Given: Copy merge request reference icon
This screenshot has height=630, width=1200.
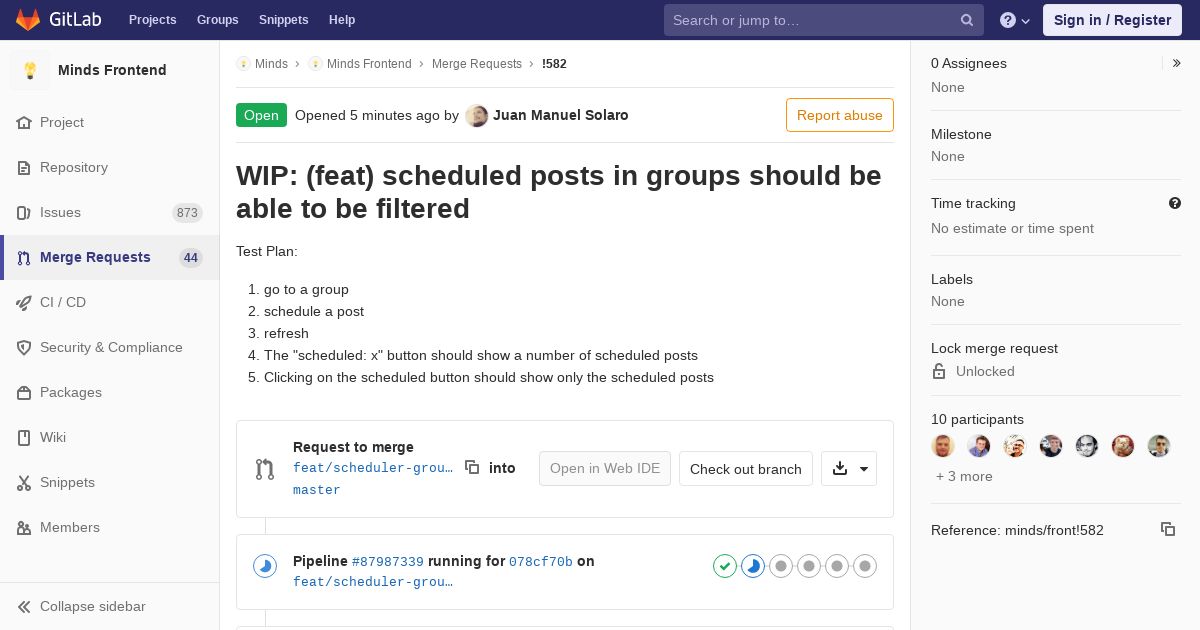Looking at the screenshot, I should point(1167,529).
